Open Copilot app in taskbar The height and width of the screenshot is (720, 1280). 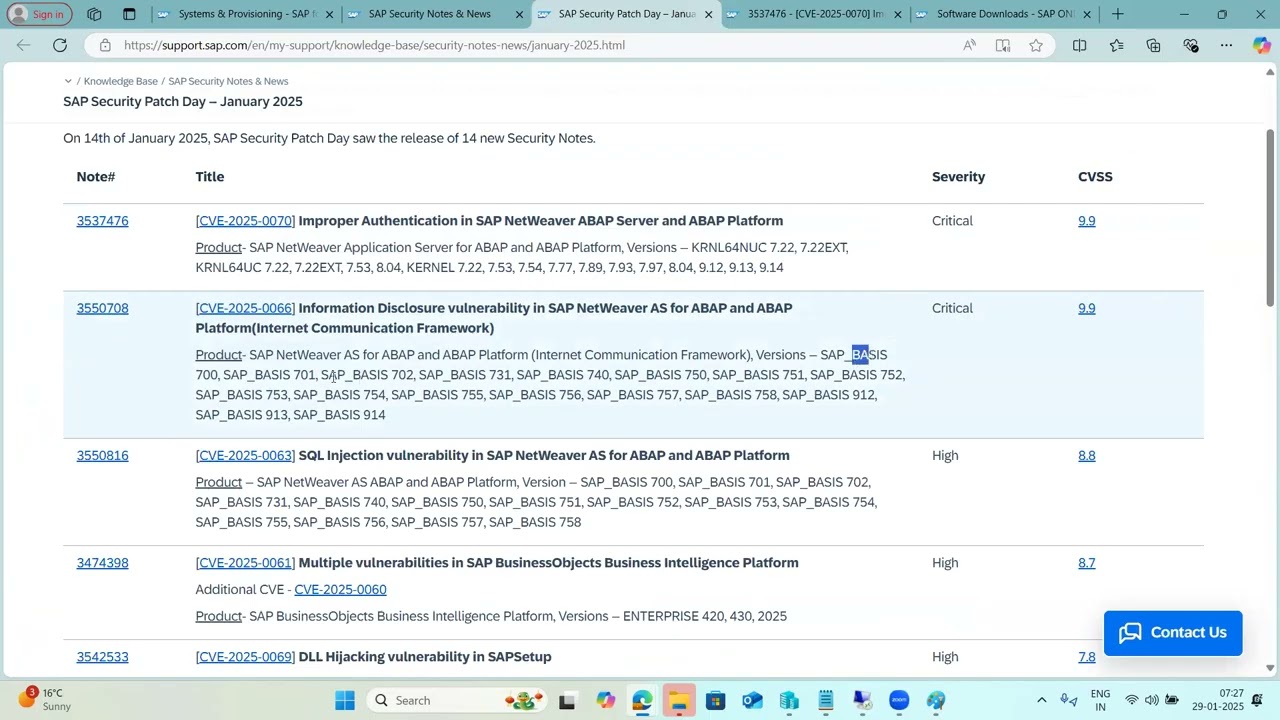[605, 700]
